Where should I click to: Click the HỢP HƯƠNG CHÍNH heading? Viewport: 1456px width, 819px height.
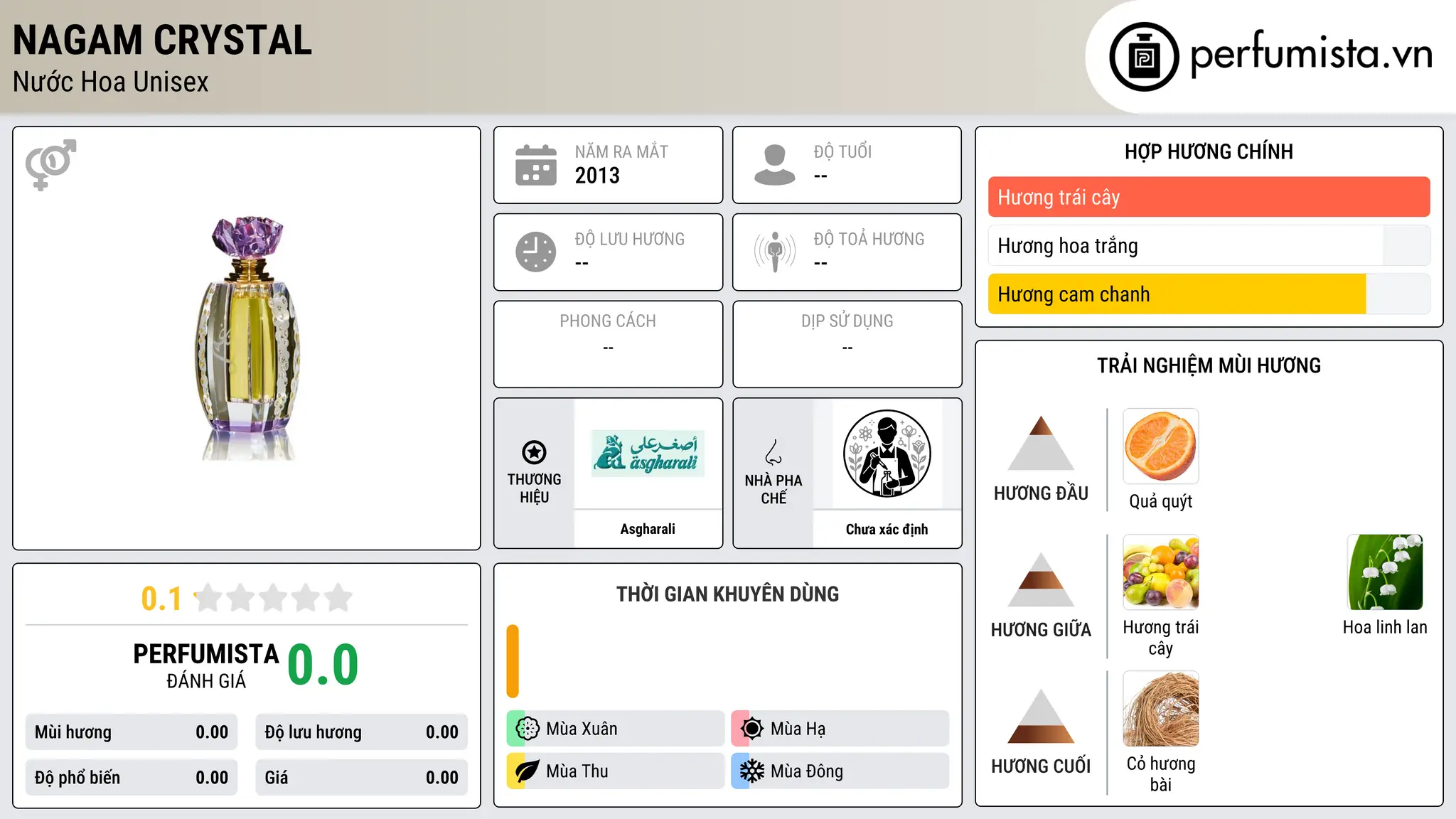tap(1209, 151)
